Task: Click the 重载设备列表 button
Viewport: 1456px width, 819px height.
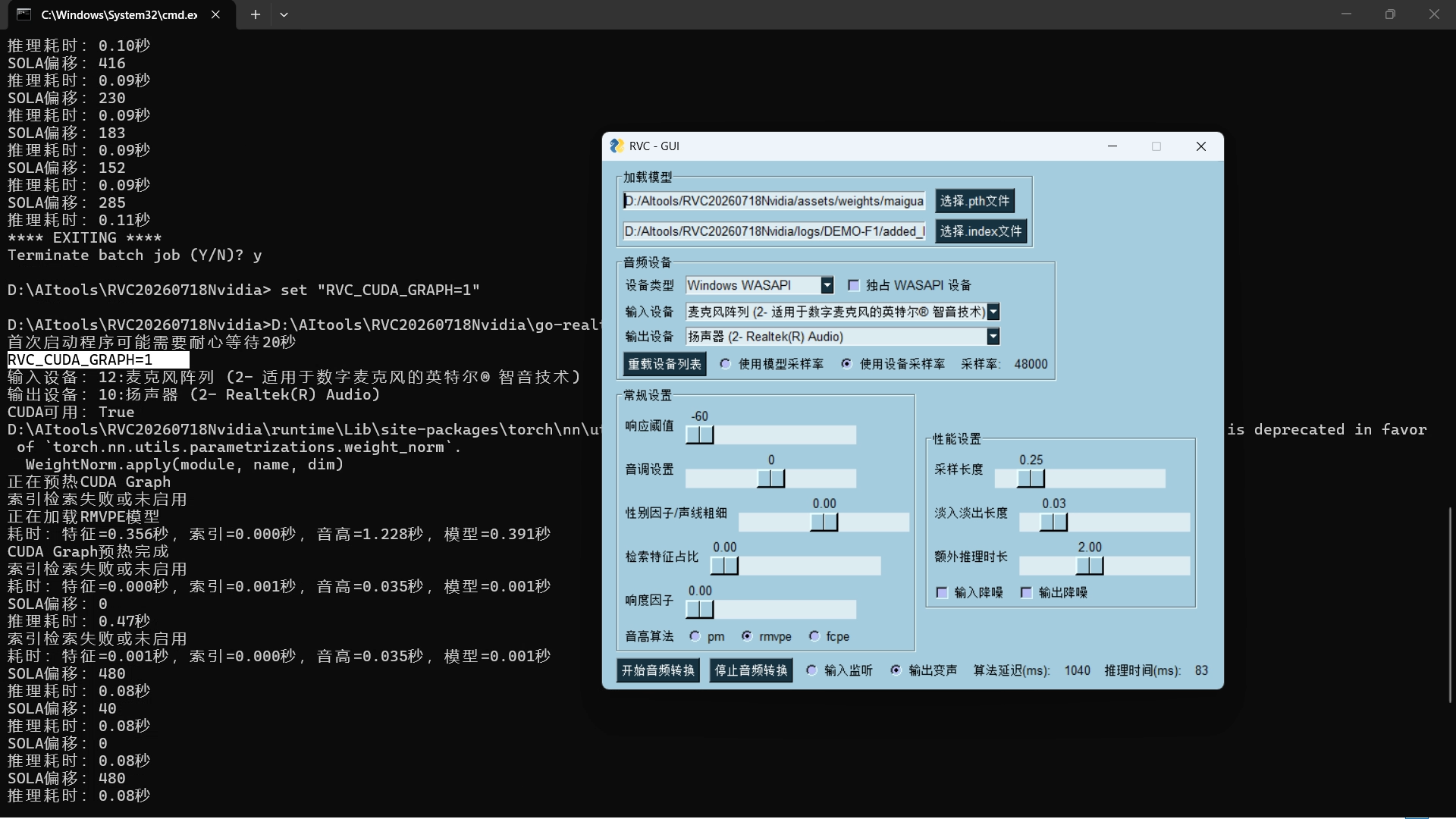Action: pos(664,364)
